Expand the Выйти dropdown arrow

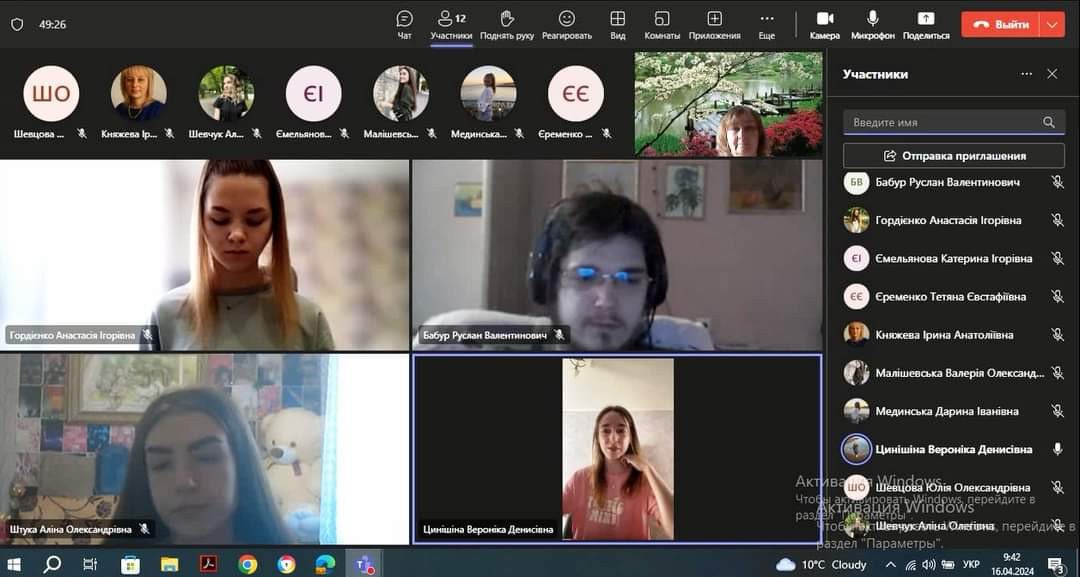coord(1052,24)
